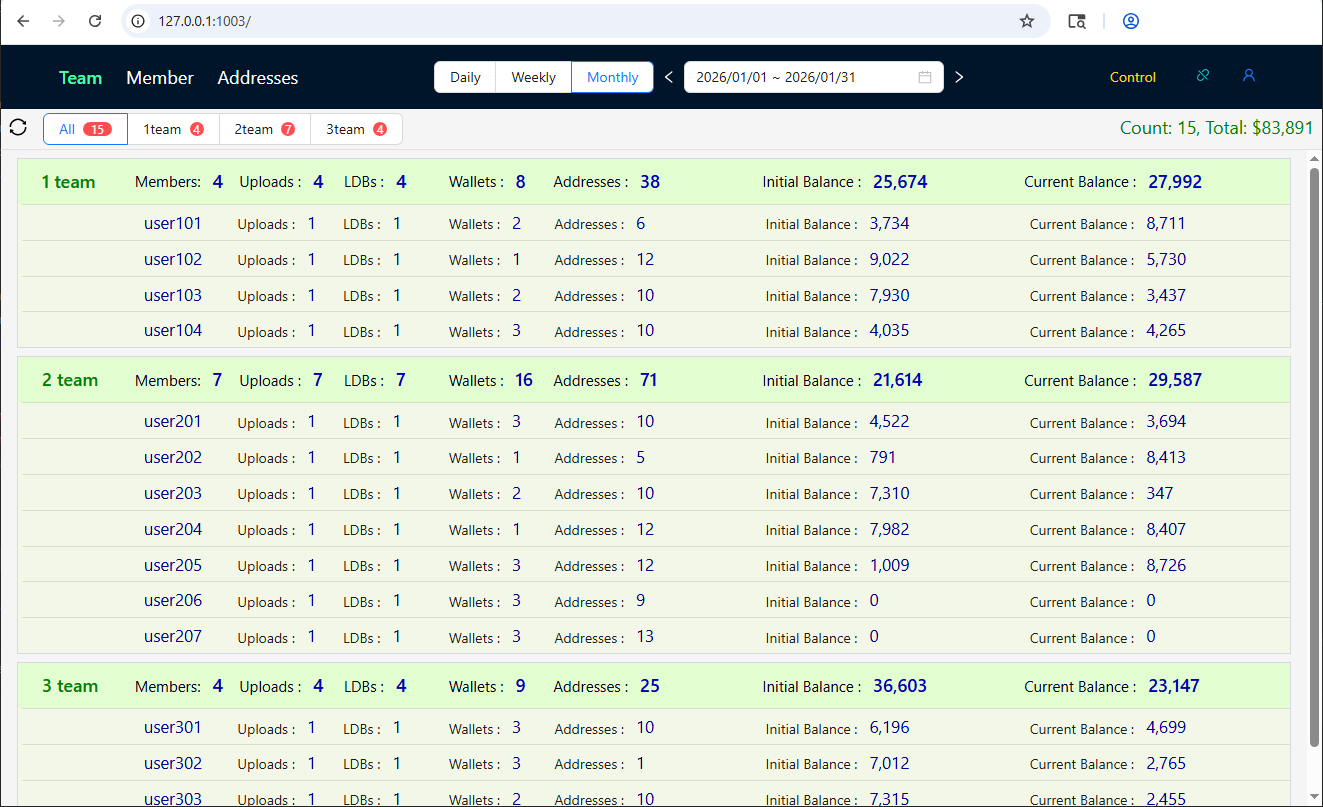Open the date range picker field

click(800, 76)
